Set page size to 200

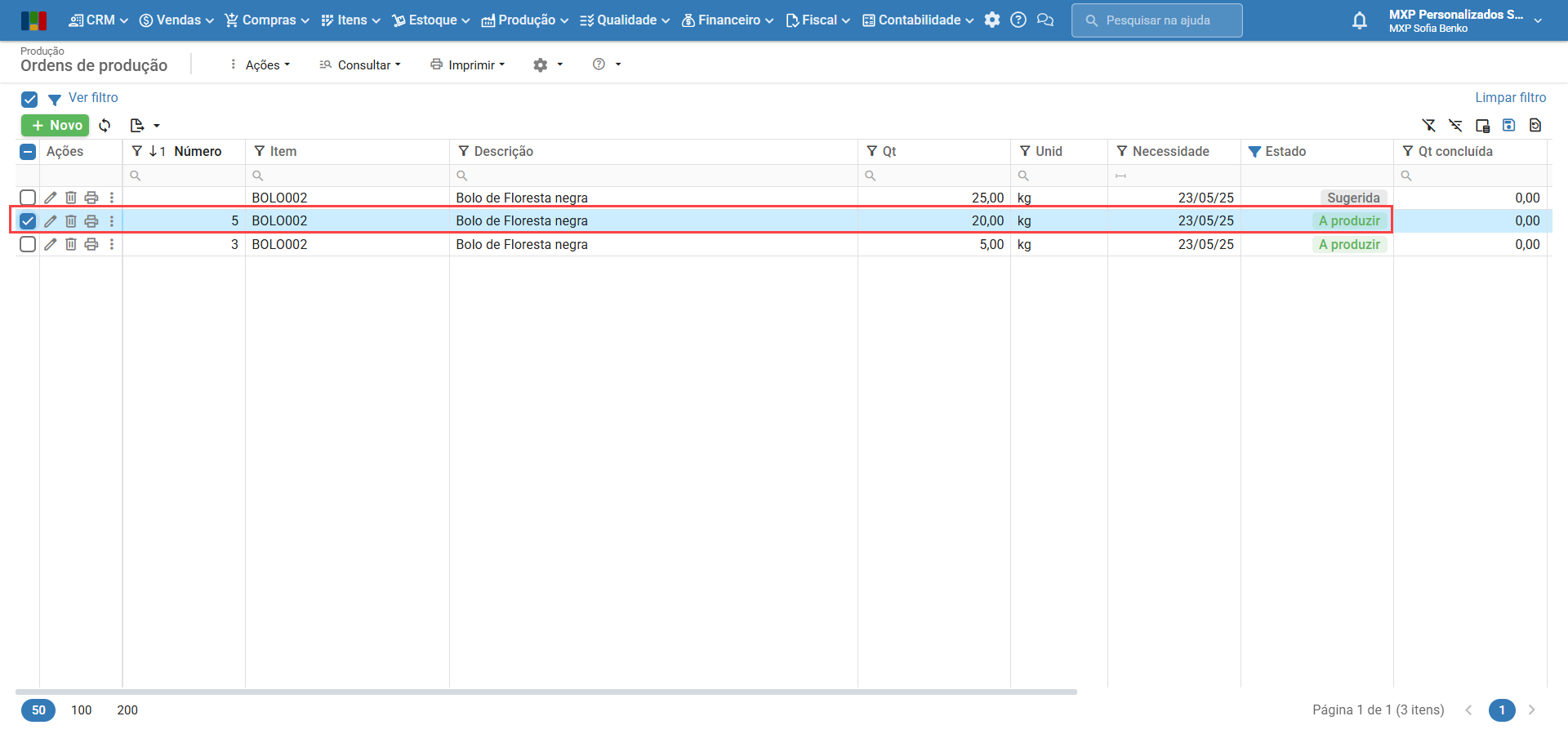(x=127, y=710)
